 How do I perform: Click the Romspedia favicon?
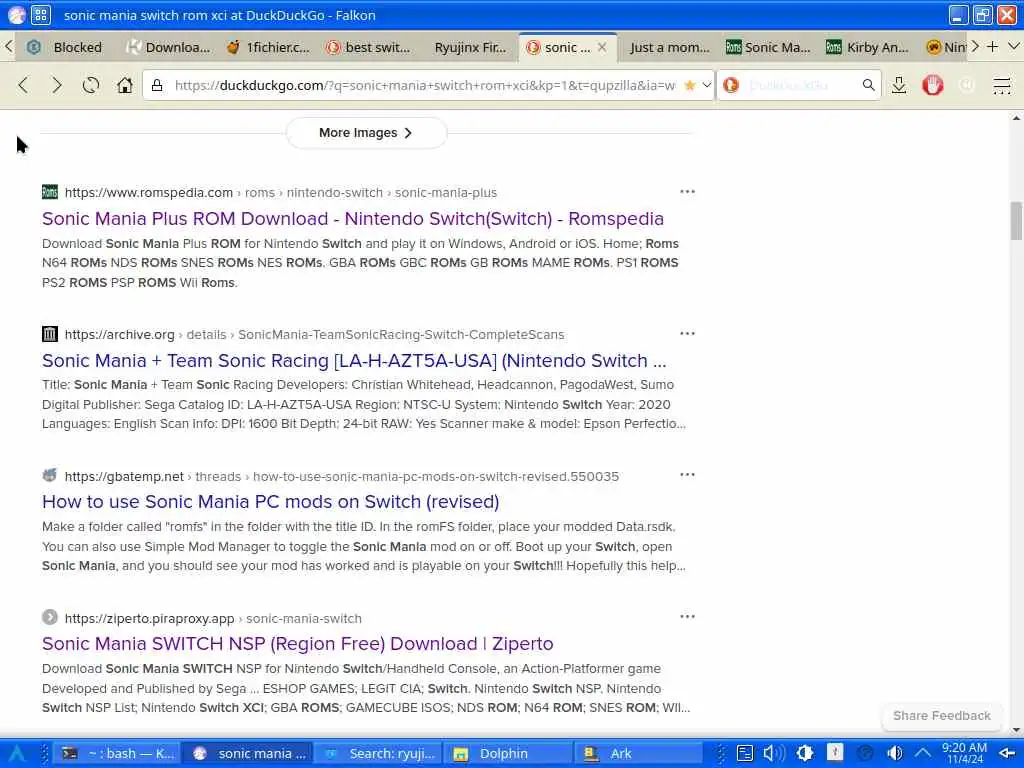50,192
